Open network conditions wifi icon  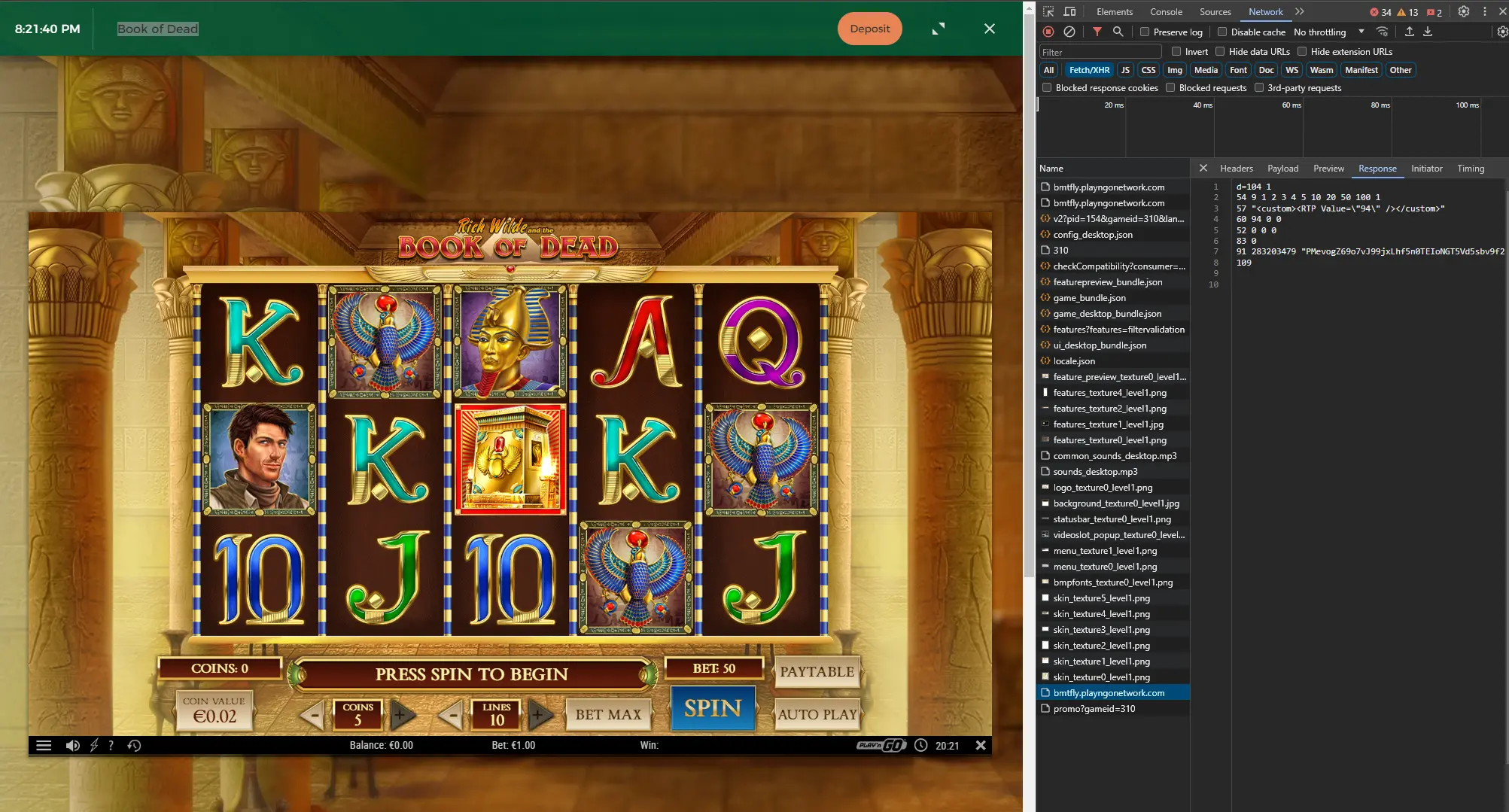(x=1382, y=32)
